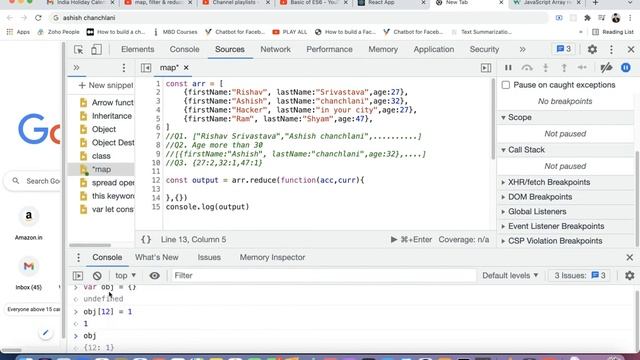Click the 3 Issues link in console
The width and height of the screenshot is (640, 360).
(x=580, y=276)
